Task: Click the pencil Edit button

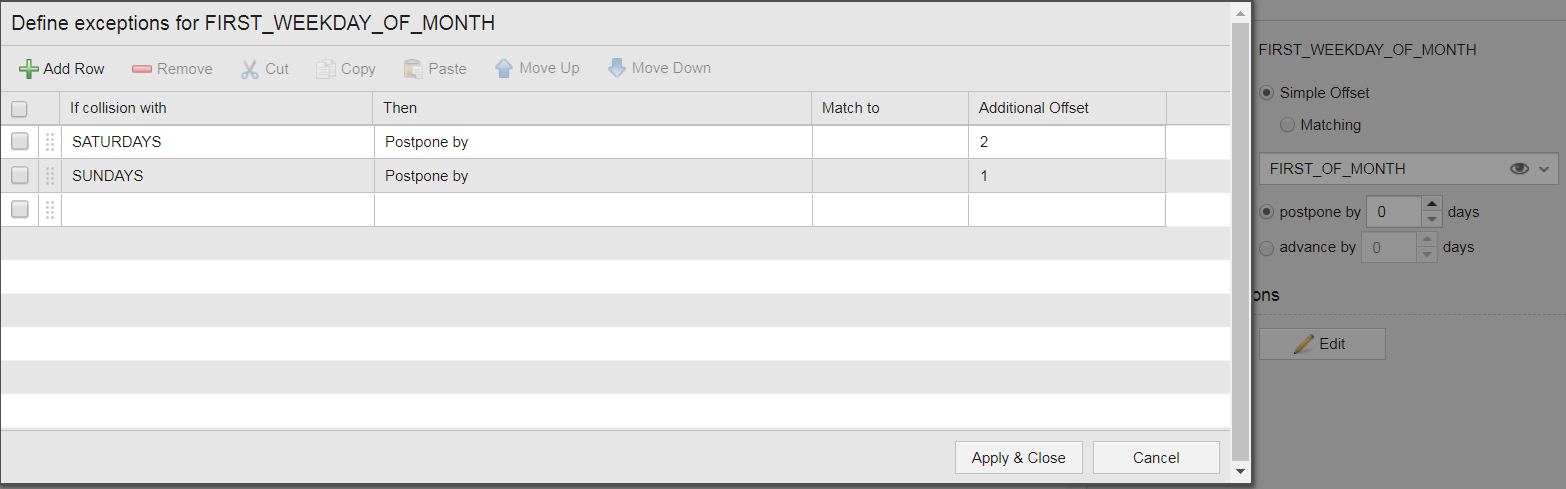Action: click(1322, 343)
